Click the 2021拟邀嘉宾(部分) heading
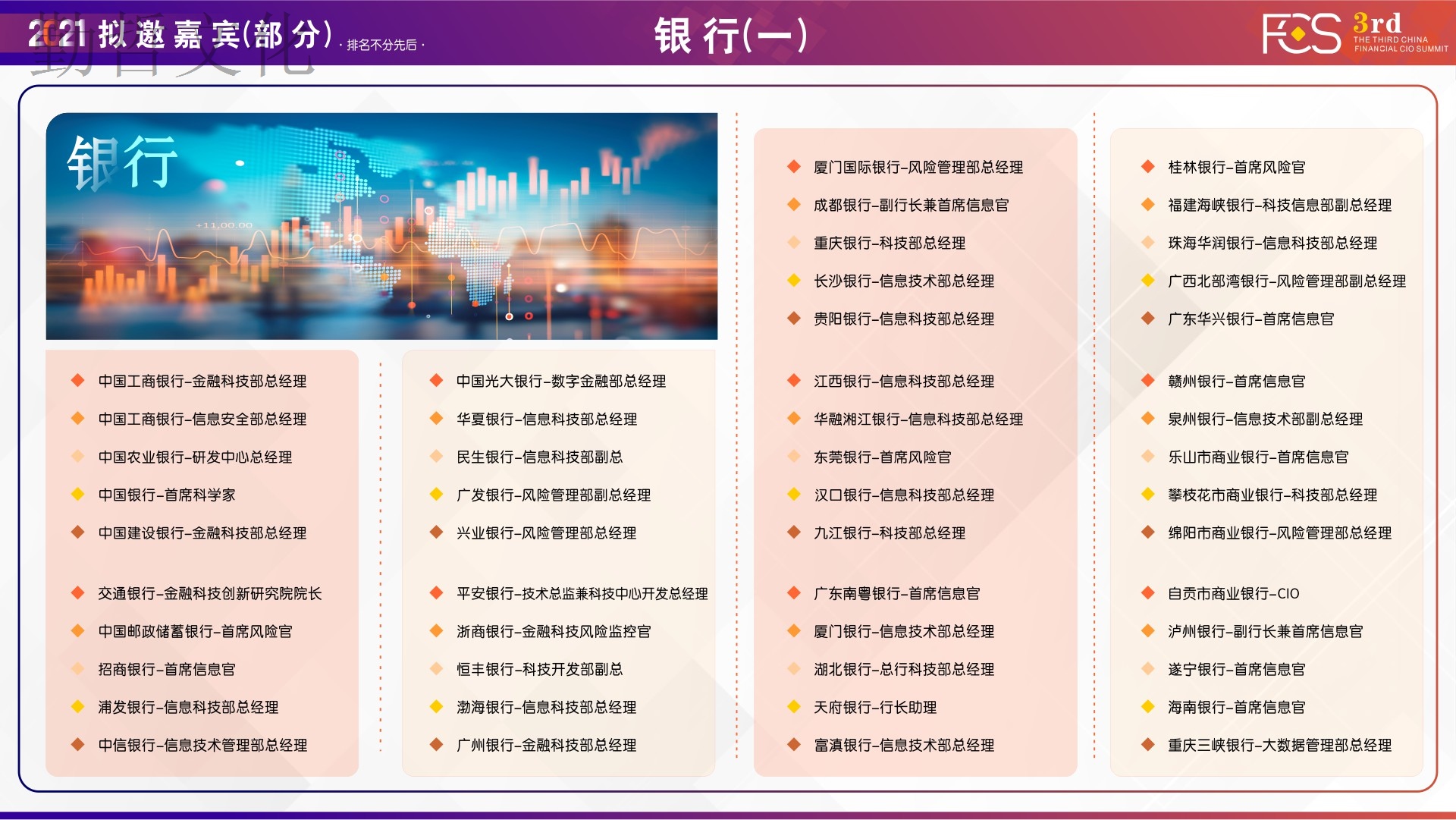1456x820 pixels. point(180,35)
